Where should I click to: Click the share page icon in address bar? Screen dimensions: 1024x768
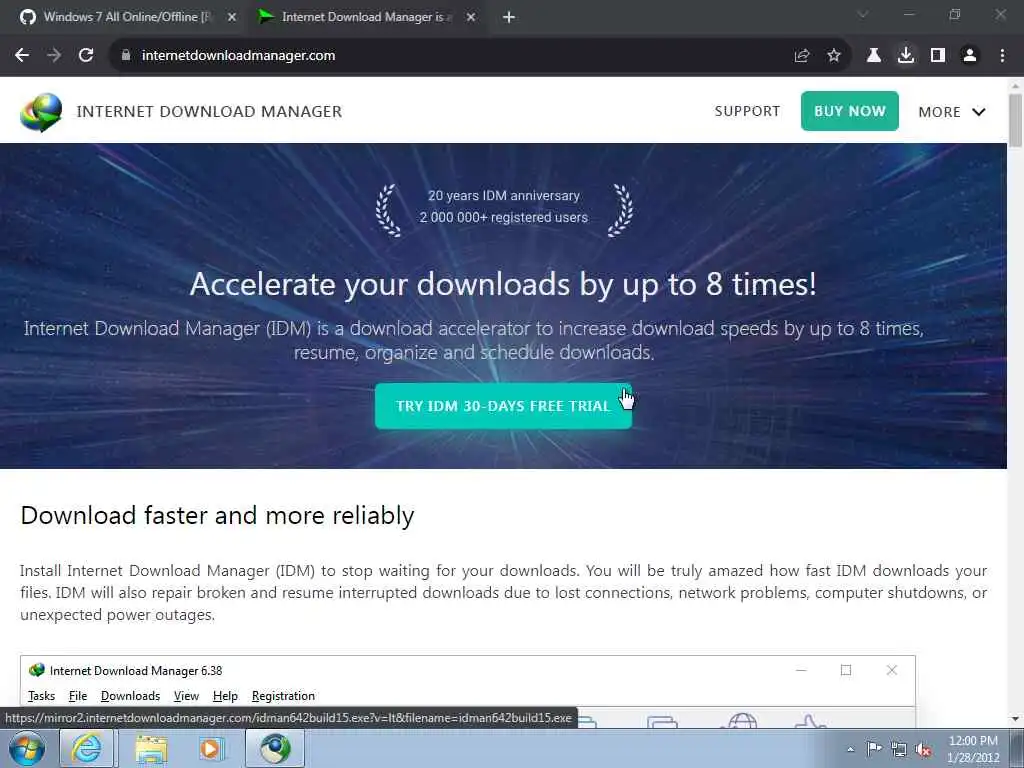coord(802,56)
